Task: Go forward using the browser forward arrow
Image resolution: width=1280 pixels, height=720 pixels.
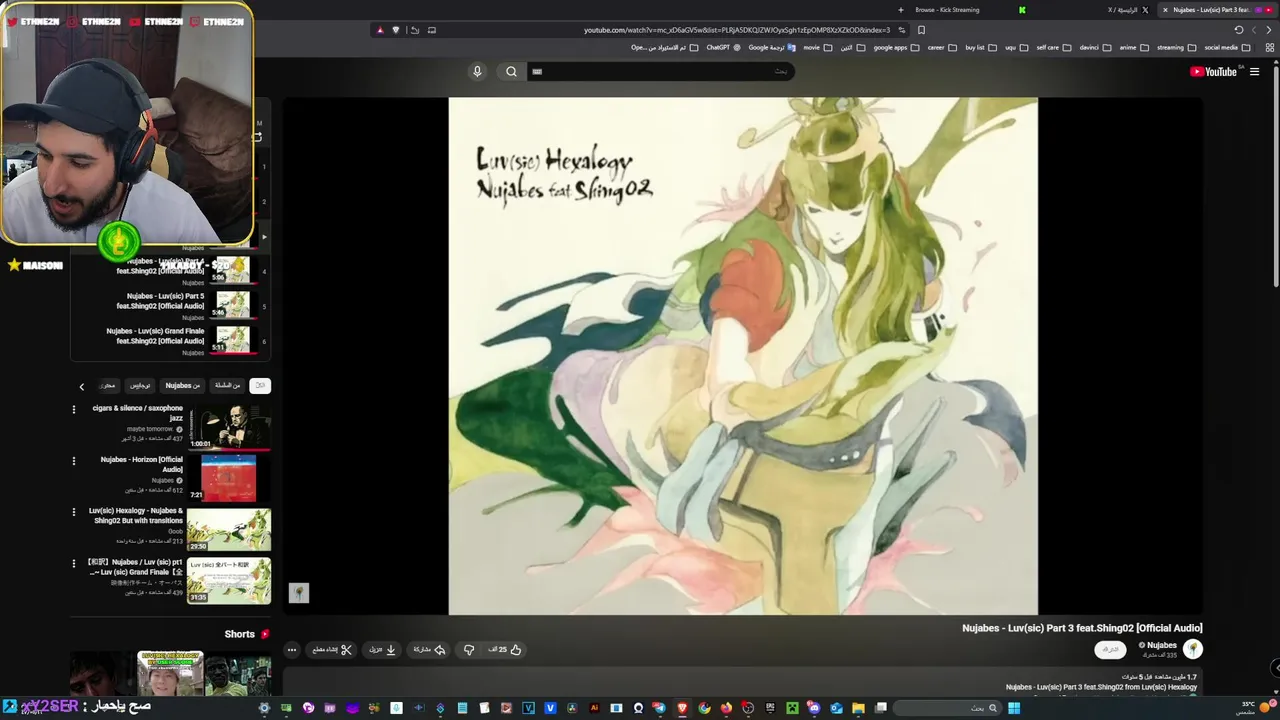Action: tap(1254, 30)
